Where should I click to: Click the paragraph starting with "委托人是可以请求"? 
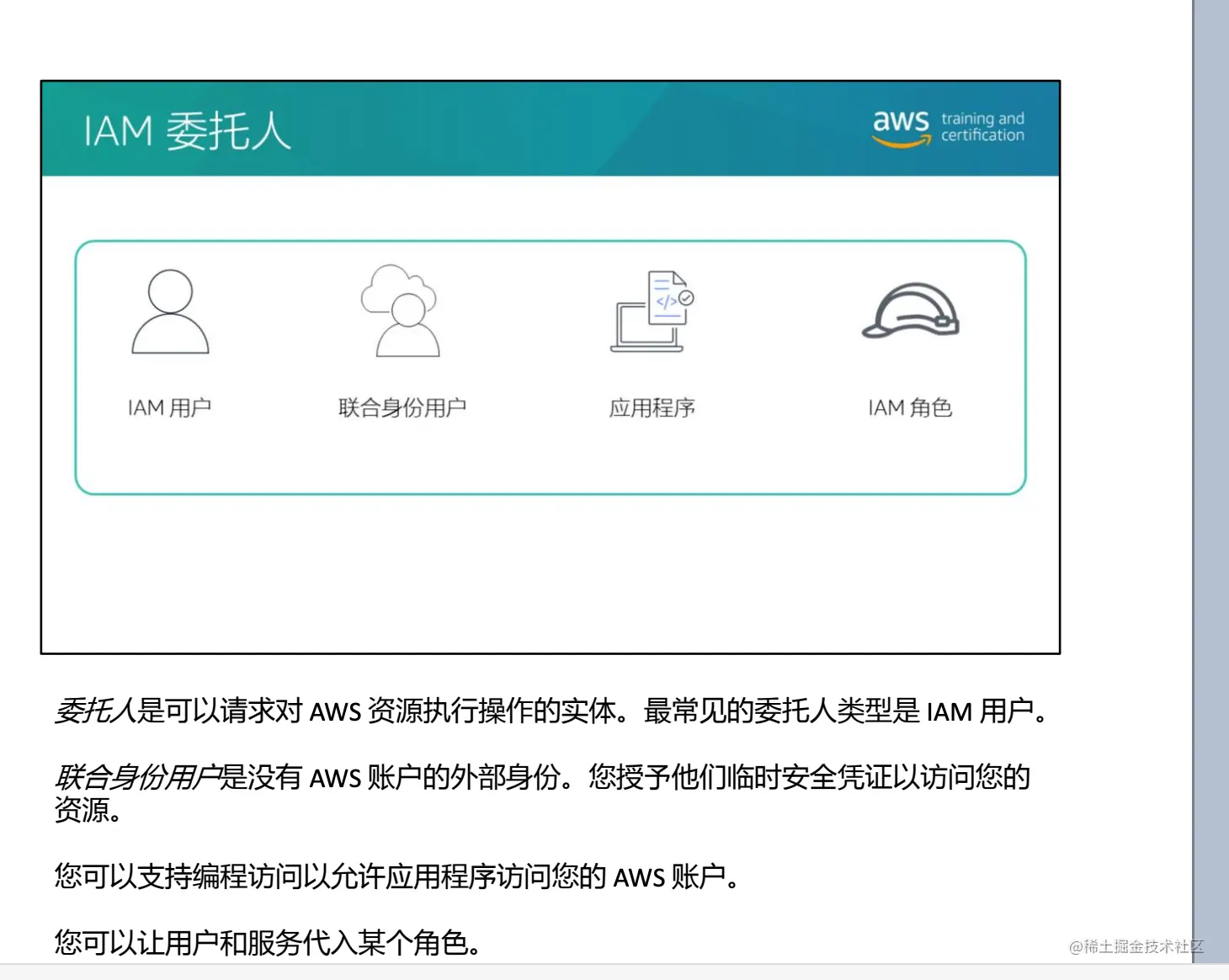[552, 711]
